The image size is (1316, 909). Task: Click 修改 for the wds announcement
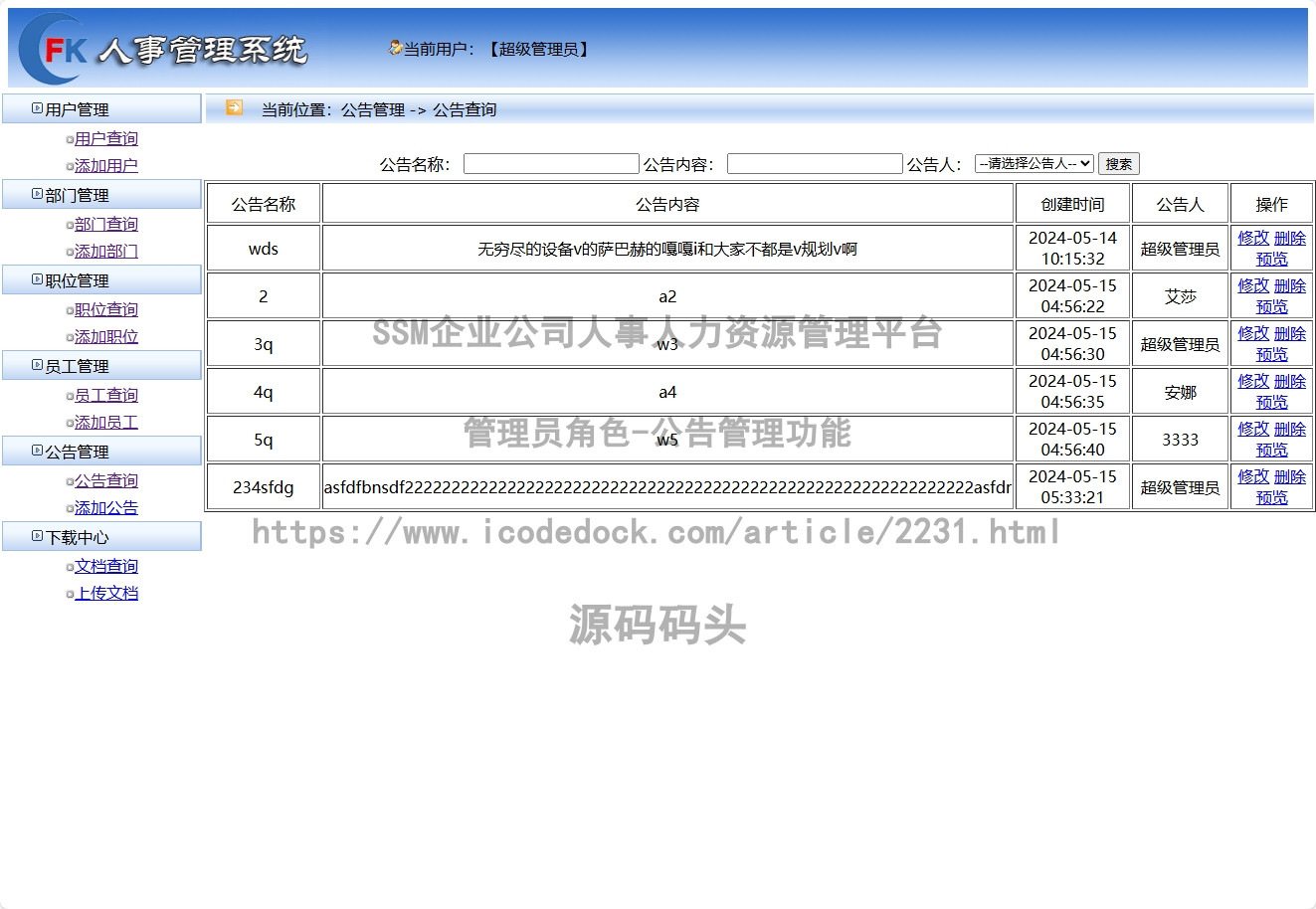tap(1253, 238)
